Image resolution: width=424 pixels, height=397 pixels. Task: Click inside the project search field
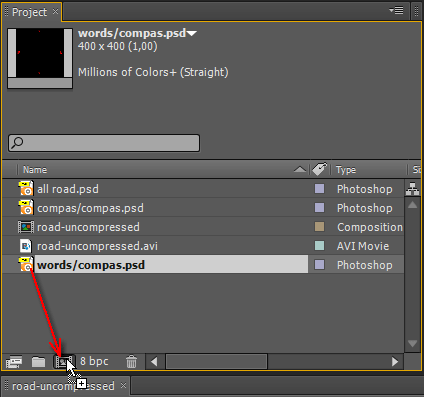104,143
